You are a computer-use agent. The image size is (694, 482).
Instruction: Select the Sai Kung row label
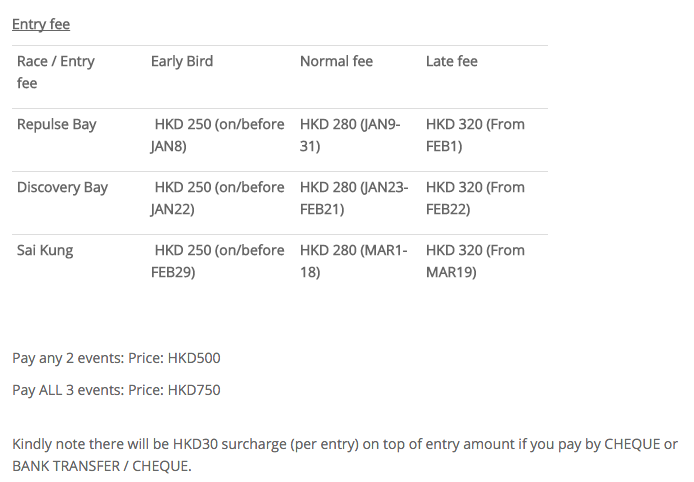point(45,251)
